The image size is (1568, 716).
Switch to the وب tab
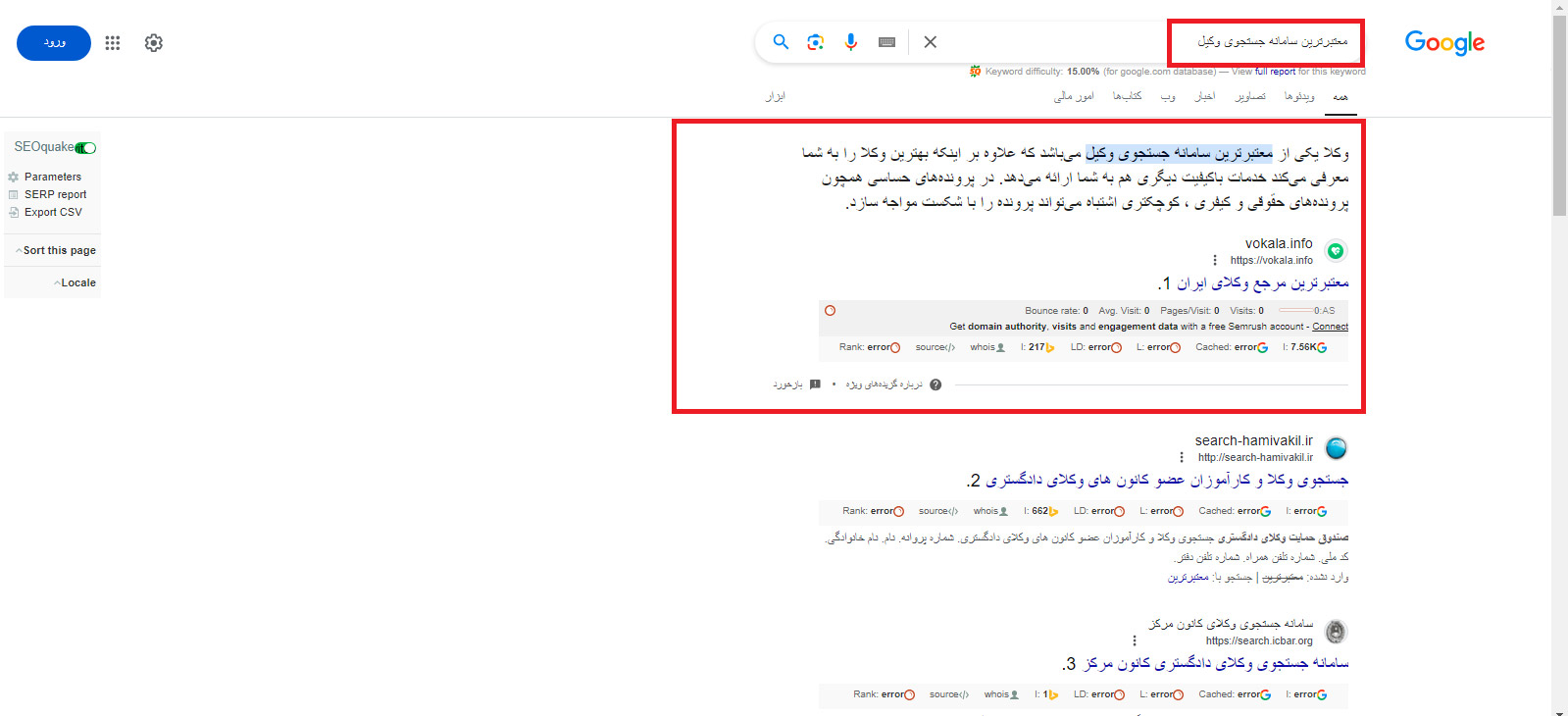(1168, 96)
